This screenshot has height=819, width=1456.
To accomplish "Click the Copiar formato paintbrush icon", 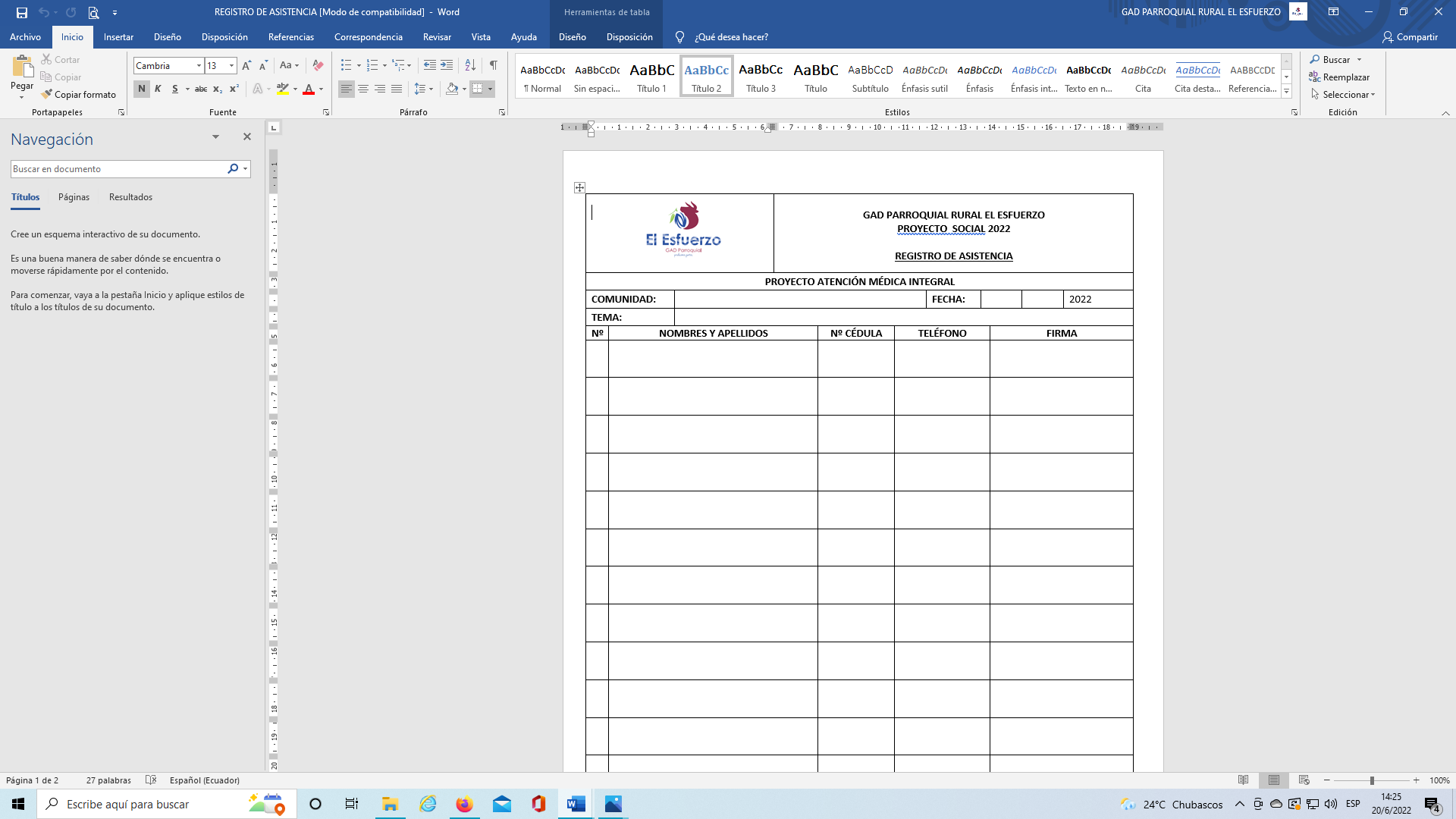I will [x=47, y=95].
